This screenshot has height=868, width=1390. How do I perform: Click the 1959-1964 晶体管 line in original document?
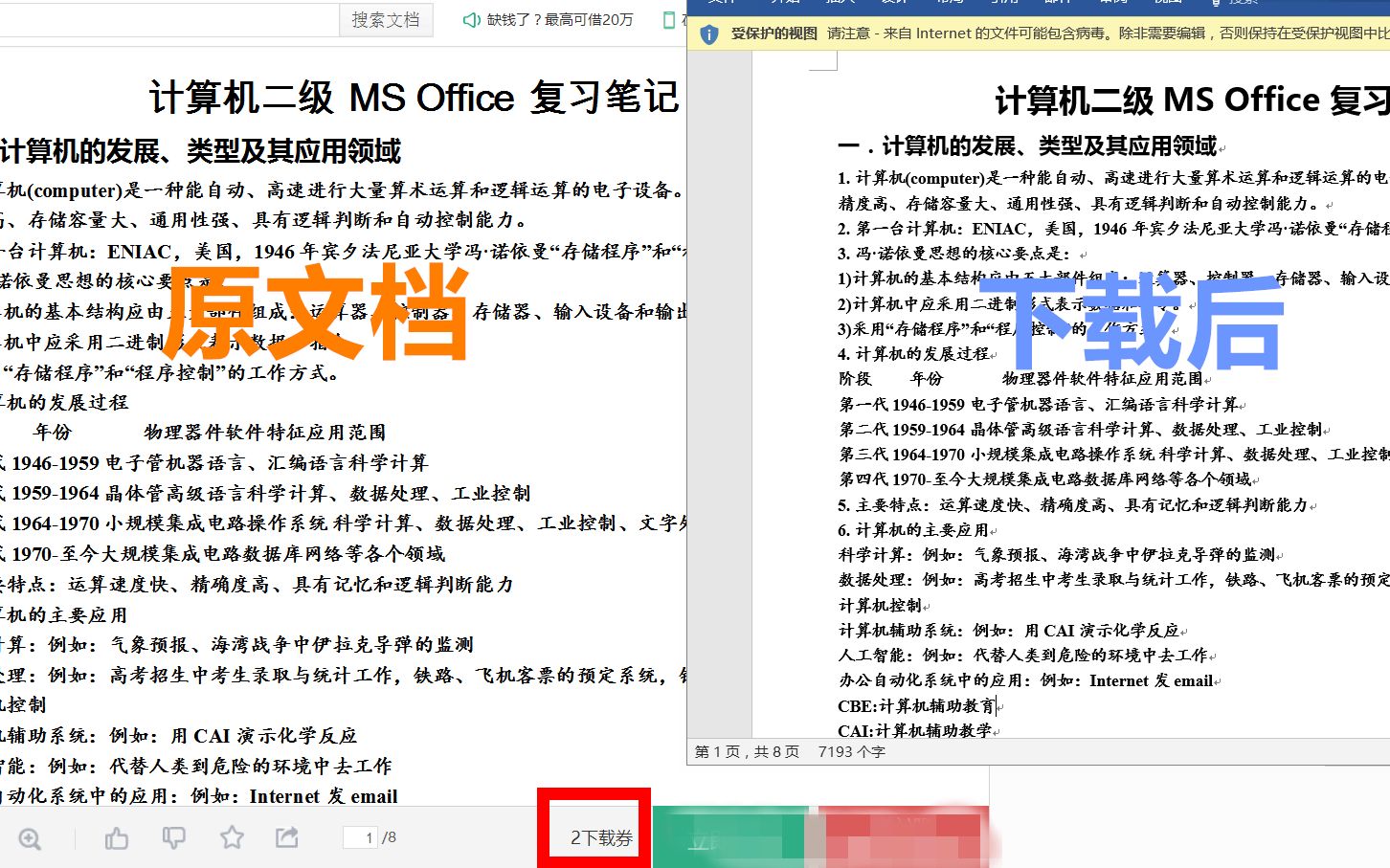[265, 494]
